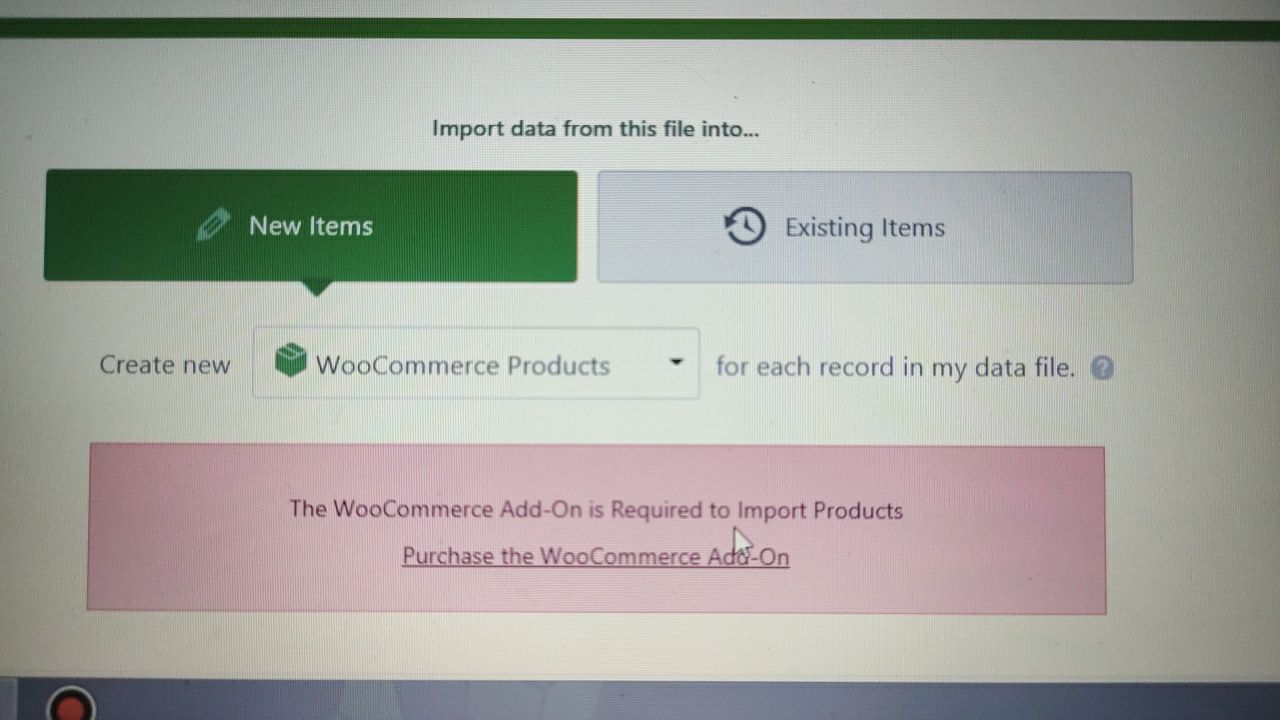Open the WooCommerce Products selection box
The height and width of the screenshot is (720, 1280).
[x=476, y=363]
